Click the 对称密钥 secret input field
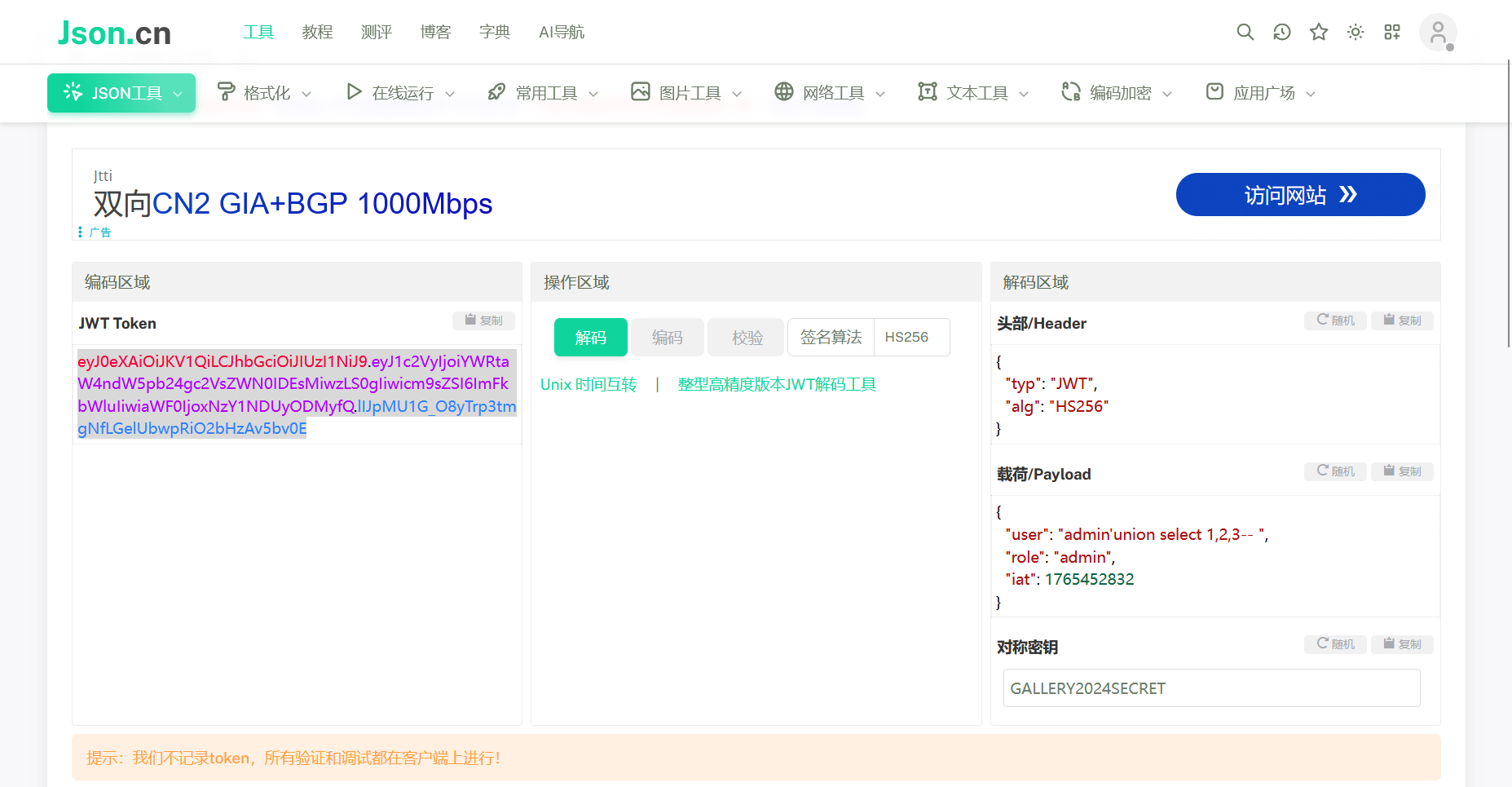 click(1211, 688)
